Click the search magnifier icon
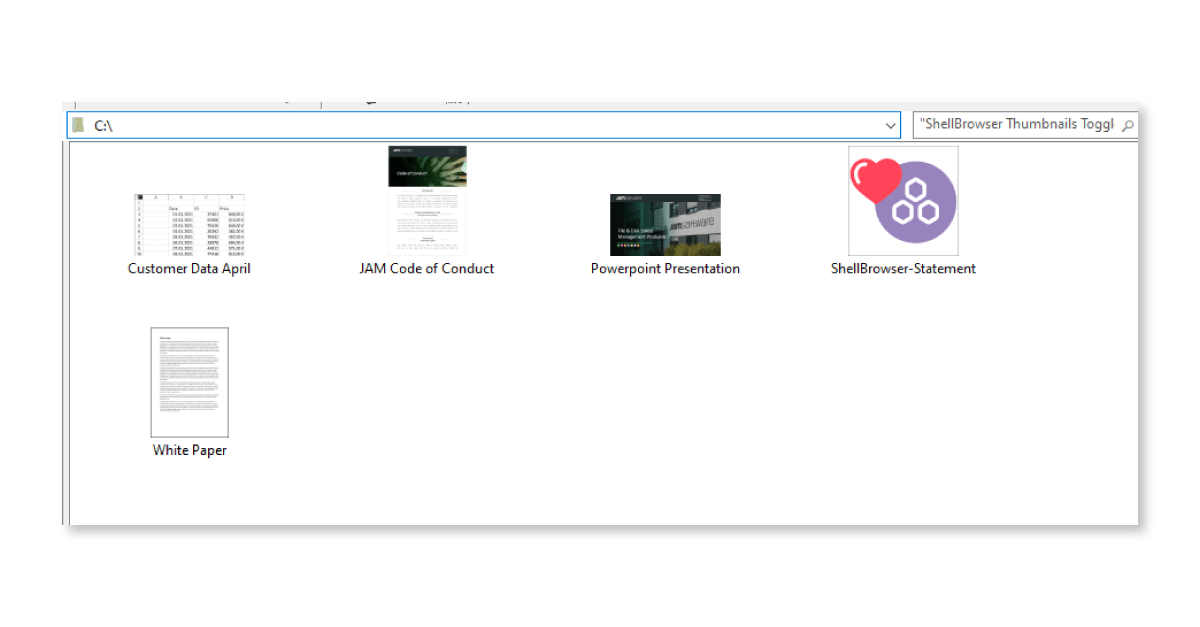The height and width of the screenshot is (627, 1200). [1127, 126]
